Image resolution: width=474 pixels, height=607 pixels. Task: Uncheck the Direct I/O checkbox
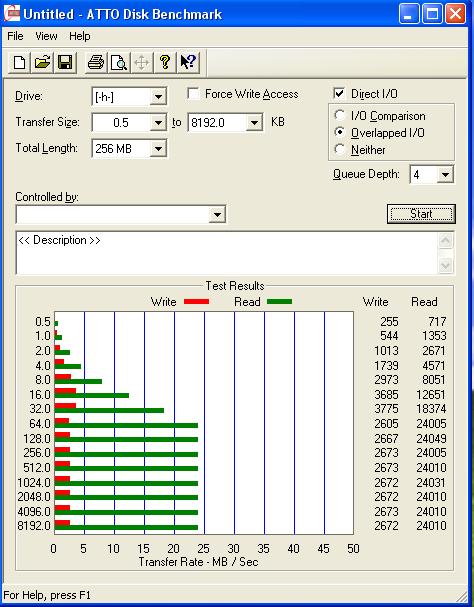pyautogui.click(x=339, y=94)
